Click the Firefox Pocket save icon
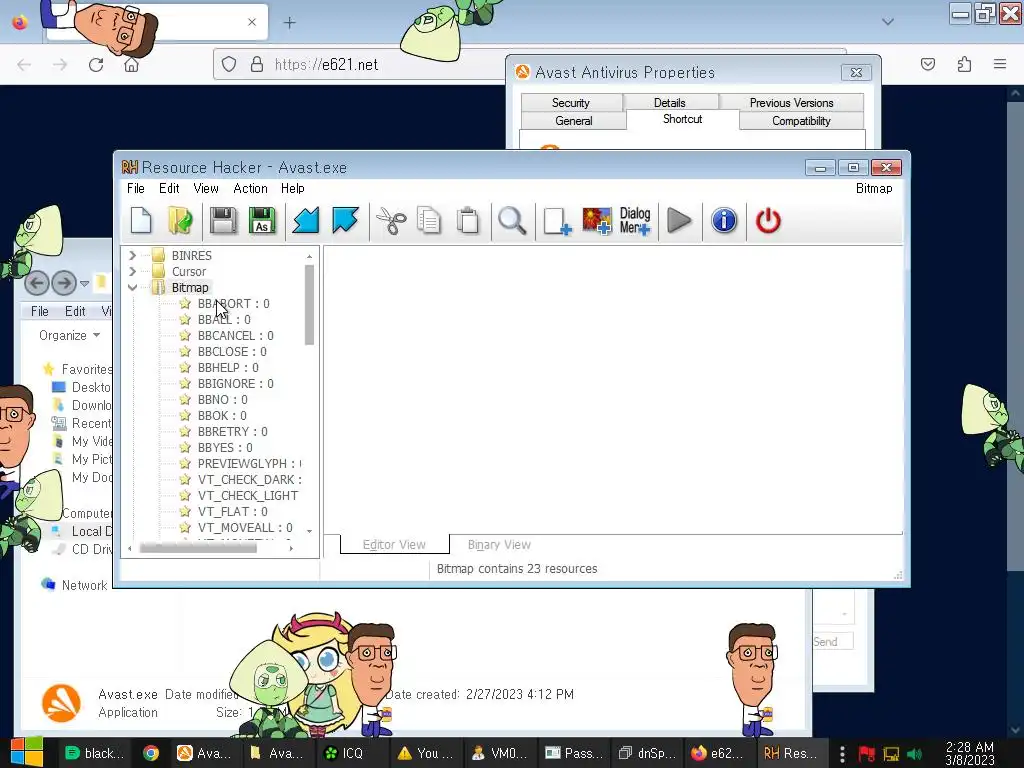This screenshot has width=1024, height=768. [927, 64]
